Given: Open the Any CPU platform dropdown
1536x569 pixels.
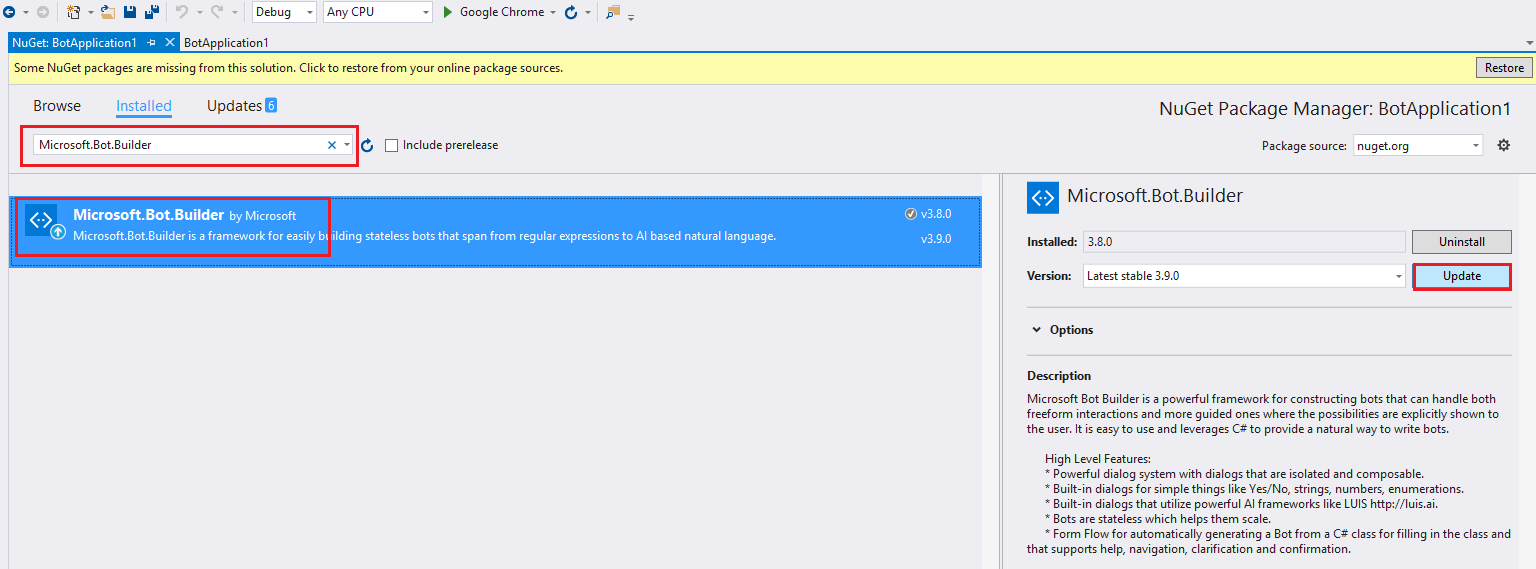Looking at the screenshot, I should 378,12.
